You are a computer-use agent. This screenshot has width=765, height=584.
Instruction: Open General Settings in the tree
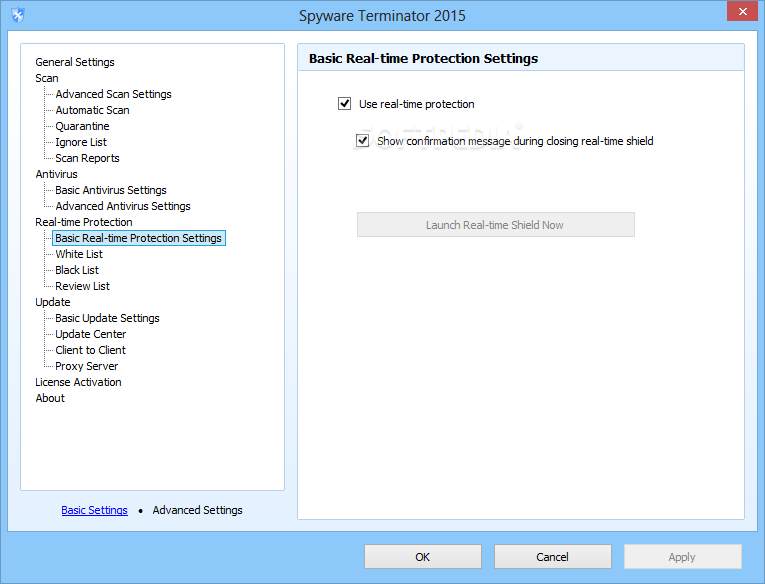coord(75,62)
